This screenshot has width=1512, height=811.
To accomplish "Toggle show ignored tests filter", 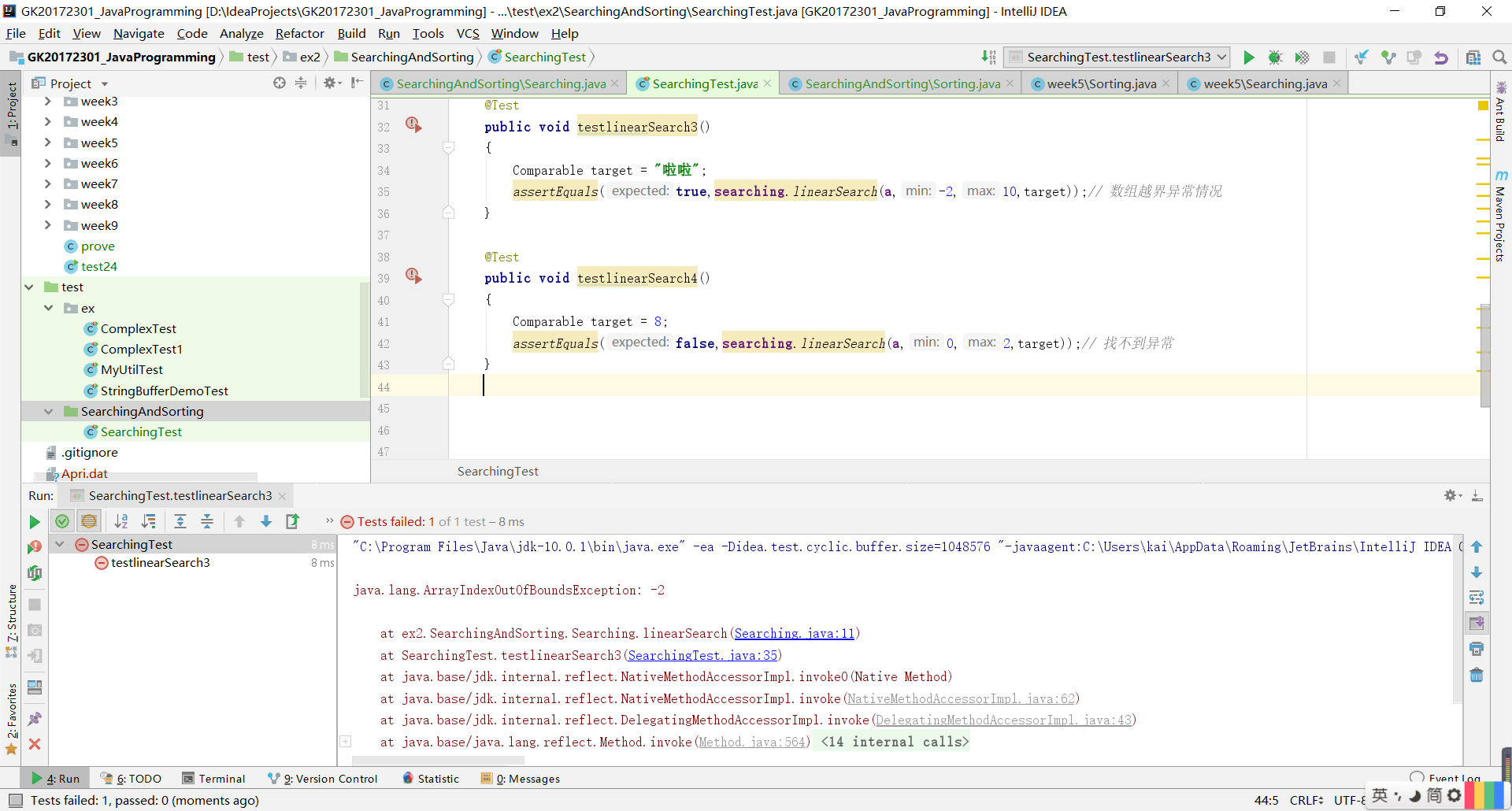I will tap(89, 521).
